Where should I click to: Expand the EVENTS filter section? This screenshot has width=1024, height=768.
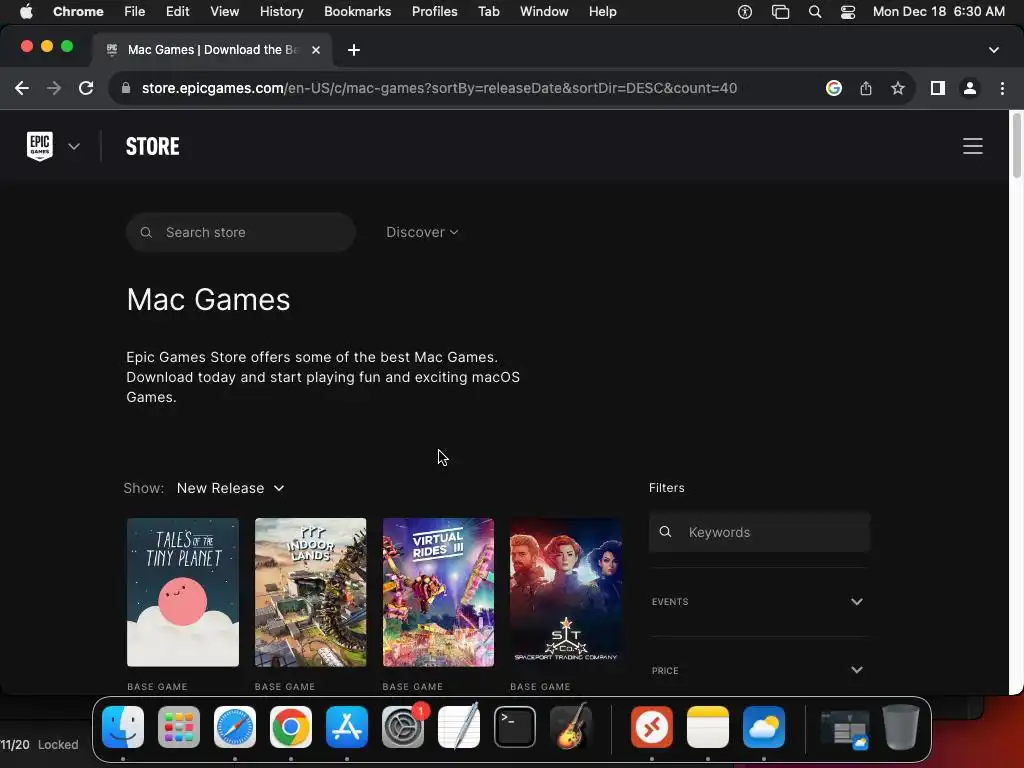pyautogui.click(x=759, y=601)
